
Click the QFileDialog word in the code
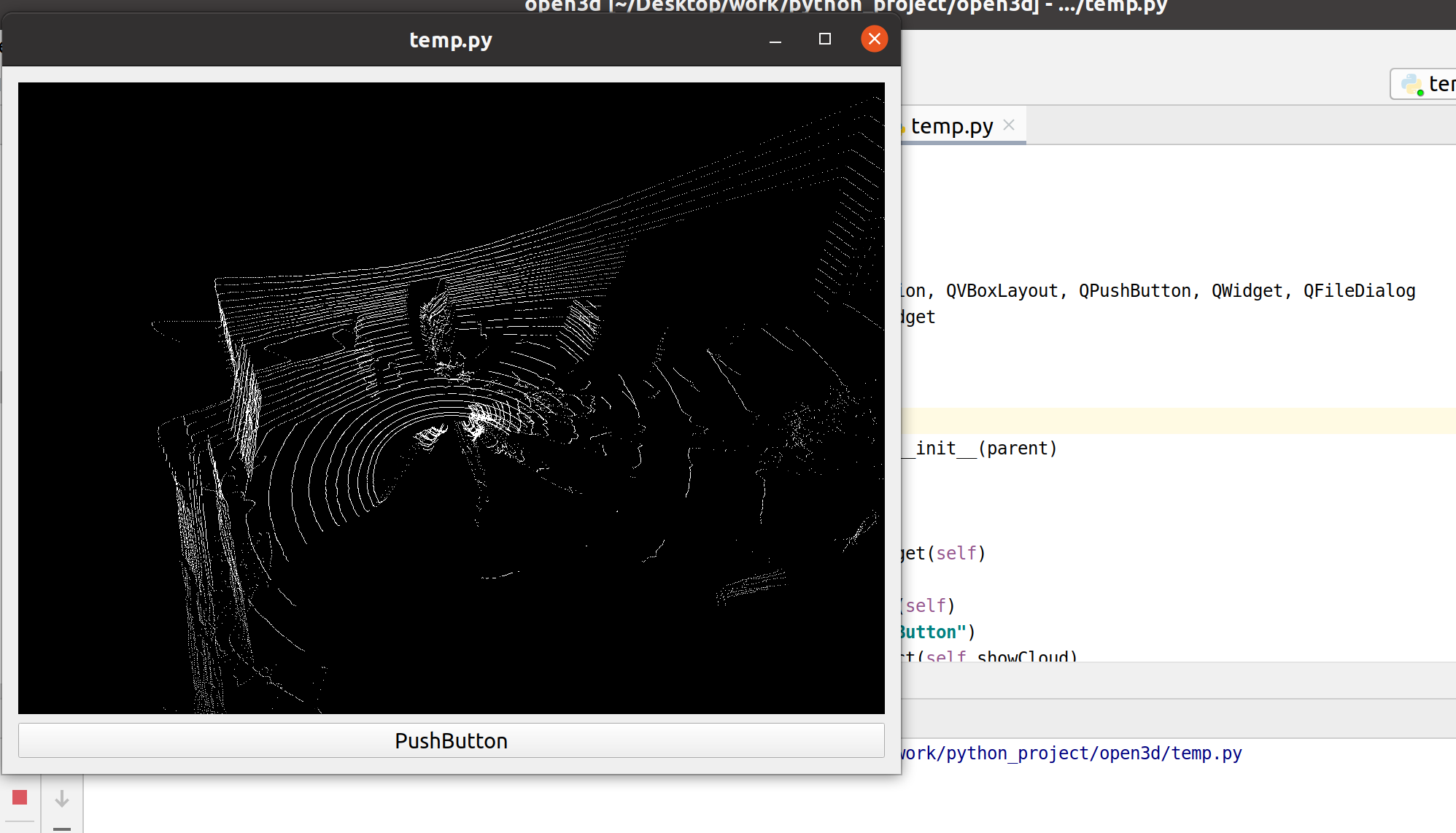1359,290
